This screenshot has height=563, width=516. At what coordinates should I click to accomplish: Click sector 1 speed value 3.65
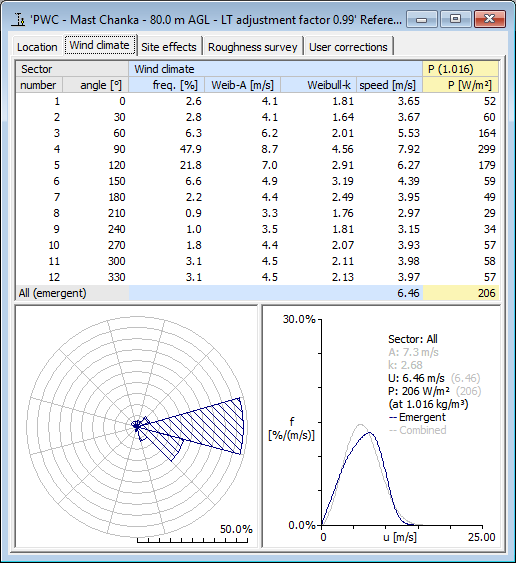tap(409, 101)
